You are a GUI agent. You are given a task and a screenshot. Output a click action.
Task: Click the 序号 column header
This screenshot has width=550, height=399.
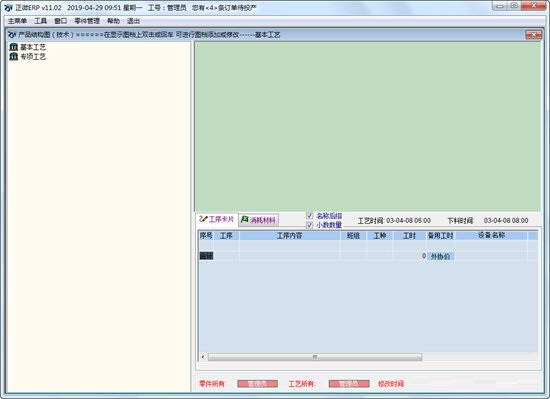click(x=206, y=236)
